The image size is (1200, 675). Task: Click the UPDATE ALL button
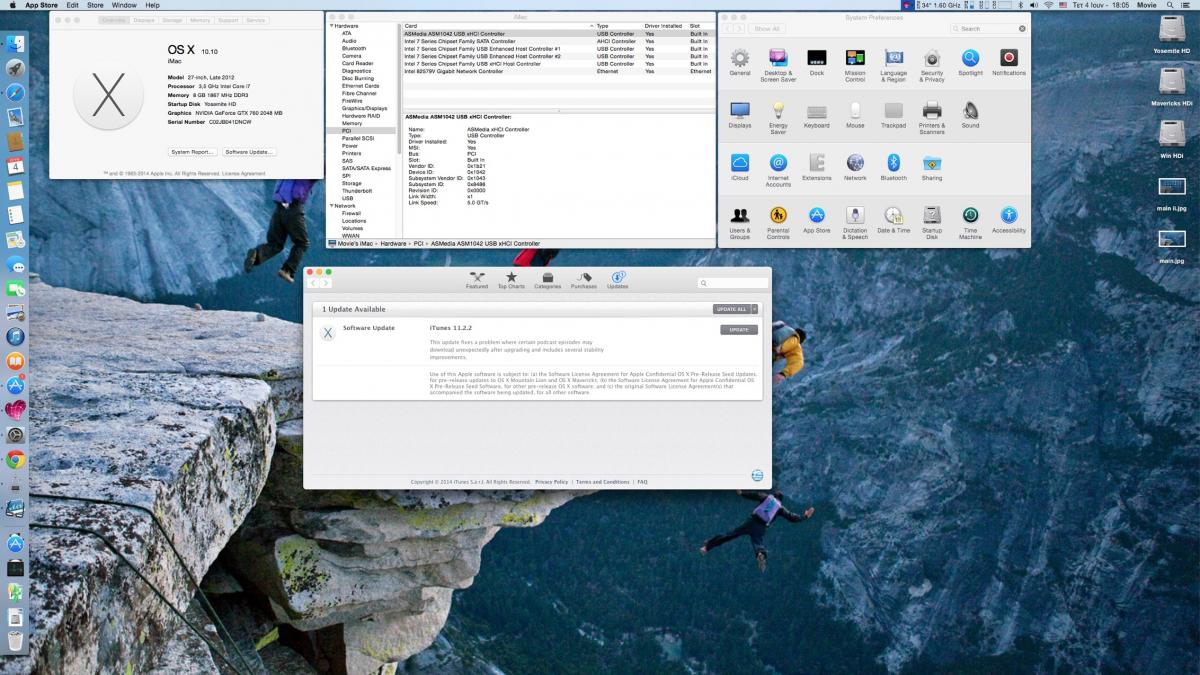[731, 309]
